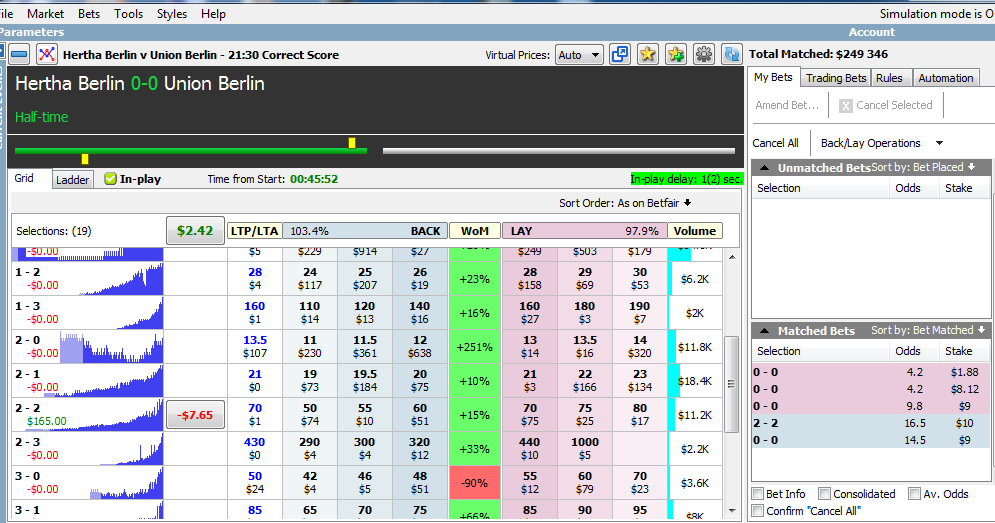Collapse the Matched Bets section
This screenshot has height=523, width=995.
click(x=765, y=331)
